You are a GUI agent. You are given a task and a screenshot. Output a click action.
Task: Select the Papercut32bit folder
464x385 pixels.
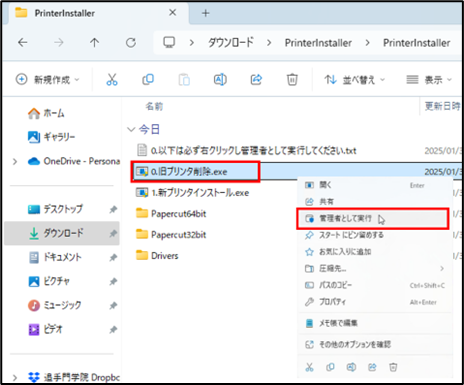pos(171,235)
